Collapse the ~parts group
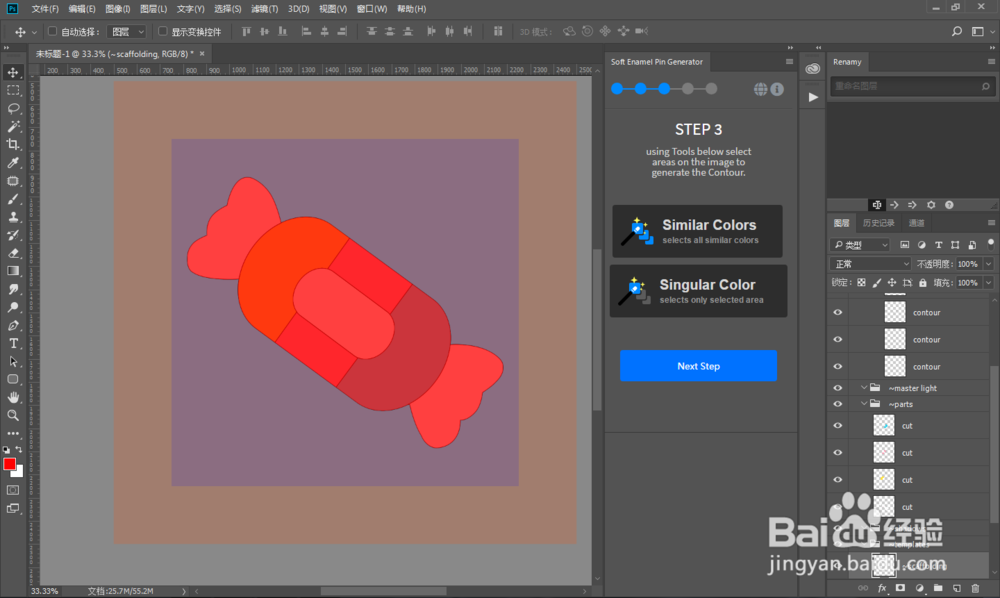 (864, 404)
